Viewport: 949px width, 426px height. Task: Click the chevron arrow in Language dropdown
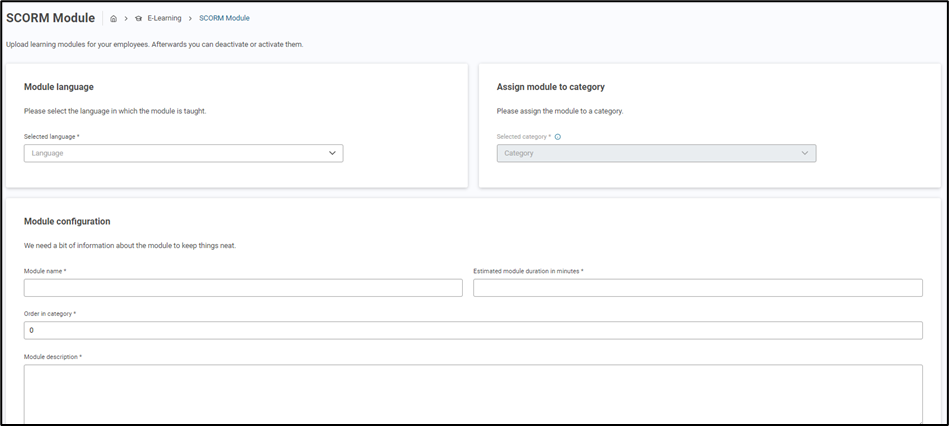(x=332, y=153)
